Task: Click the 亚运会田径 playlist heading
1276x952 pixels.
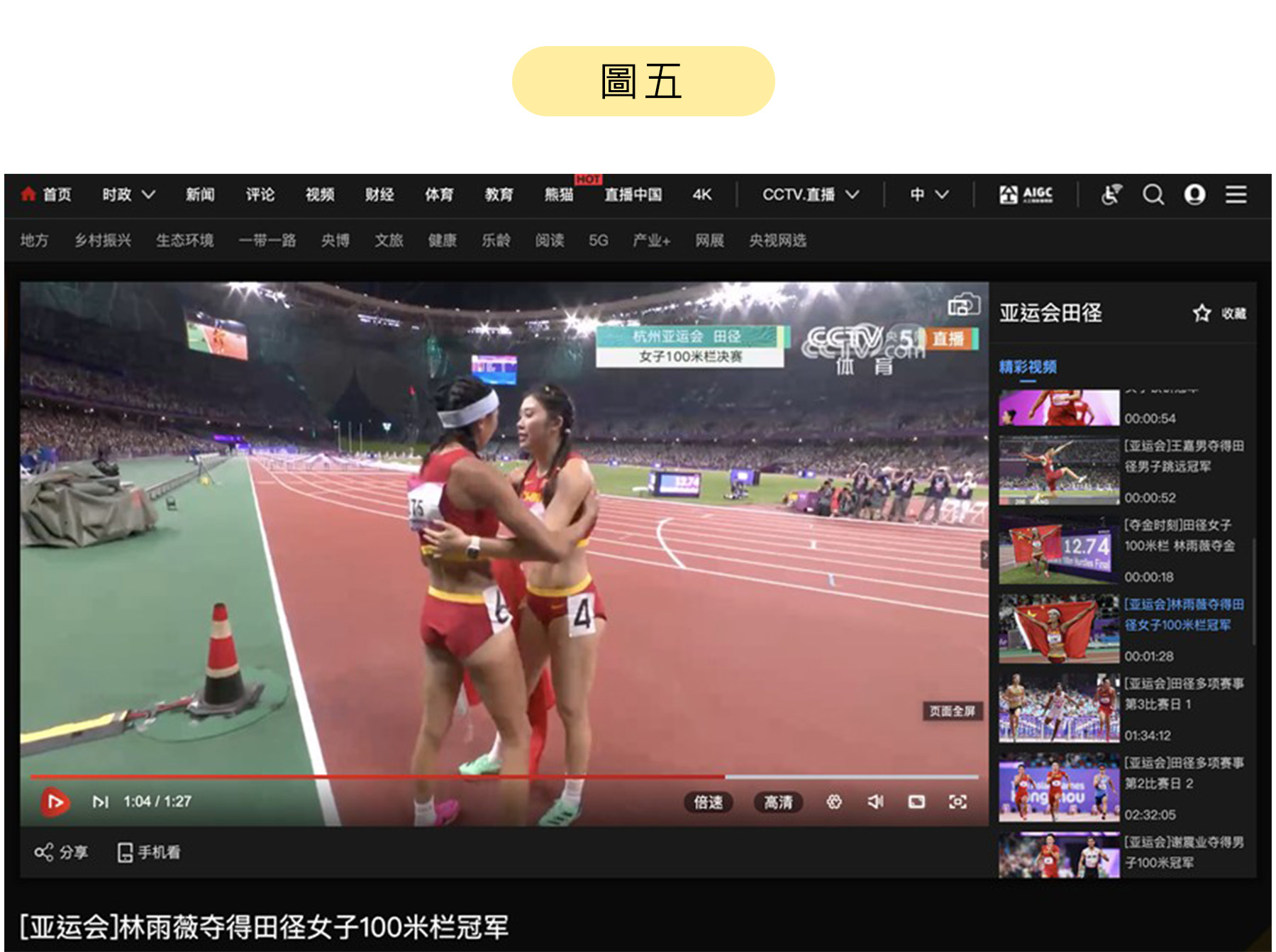Action: click(x=1050, y=313)
